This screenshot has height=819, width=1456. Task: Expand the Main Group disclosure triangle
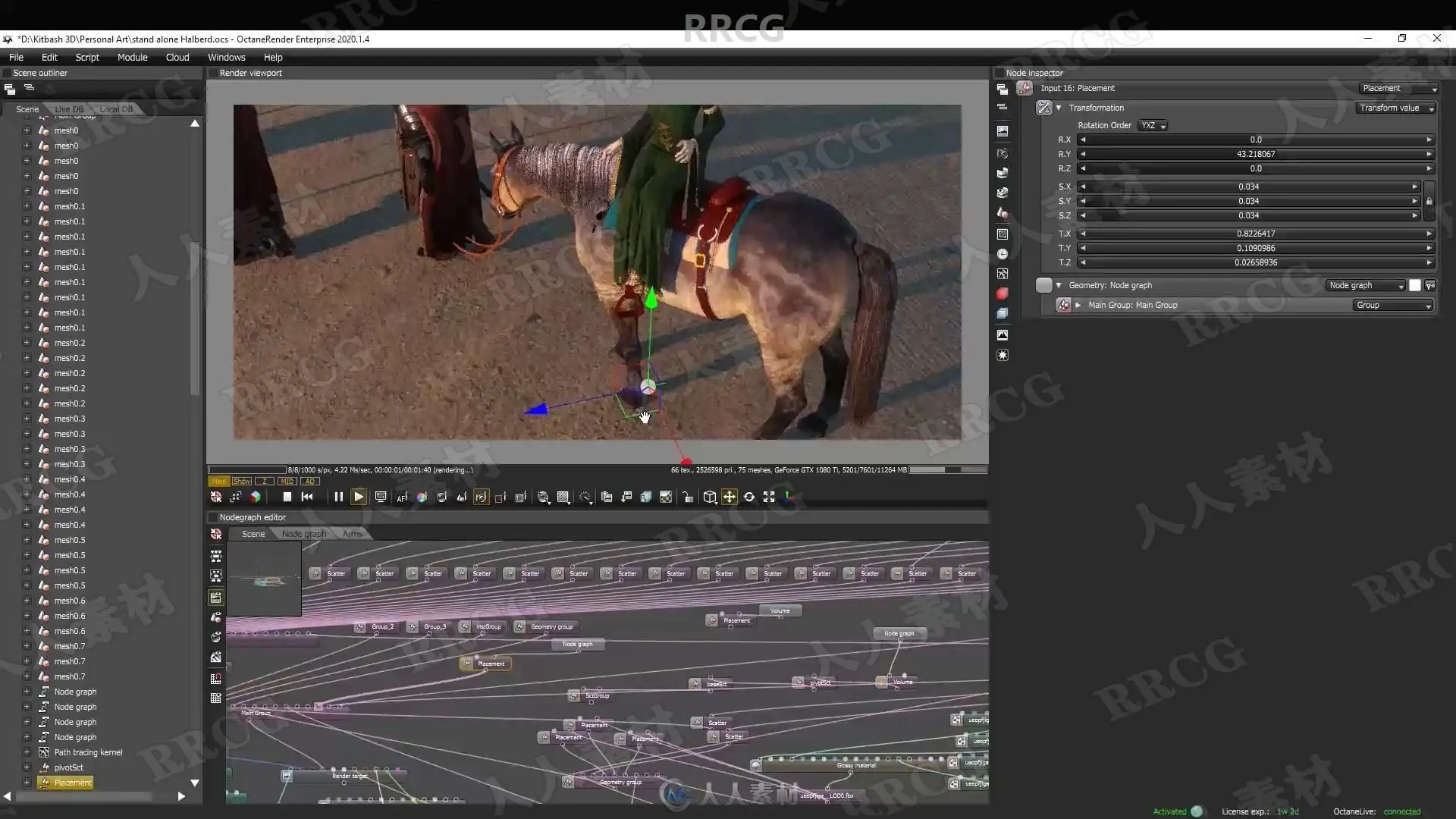pos(1078,305)
